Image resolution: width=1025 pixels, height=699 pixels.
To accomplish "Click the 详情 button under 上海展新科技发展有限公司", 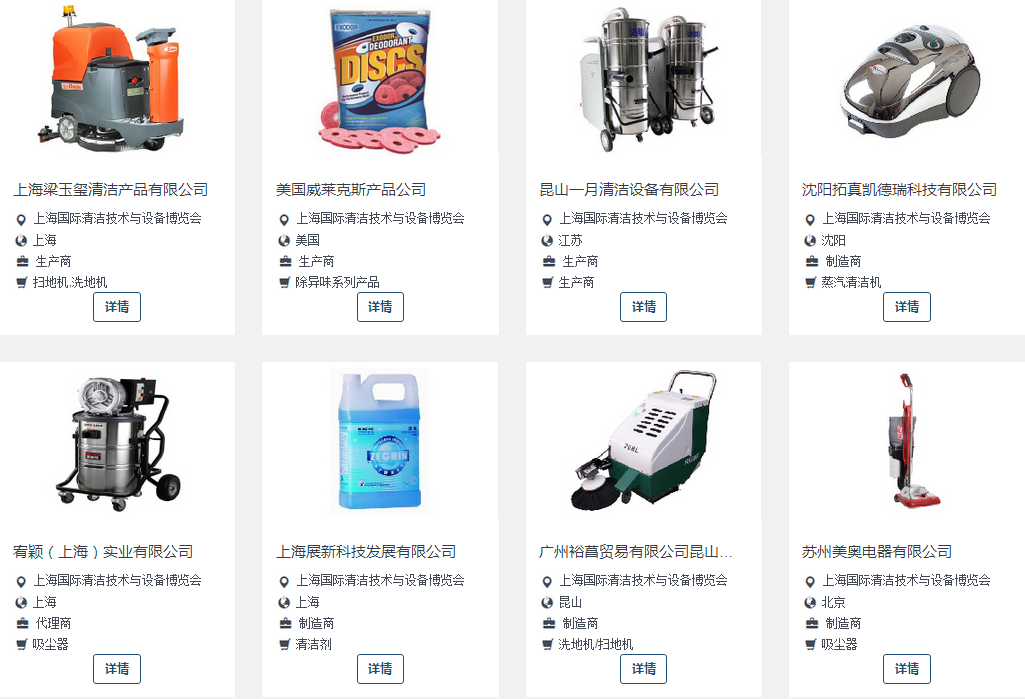I will point(380,668).
